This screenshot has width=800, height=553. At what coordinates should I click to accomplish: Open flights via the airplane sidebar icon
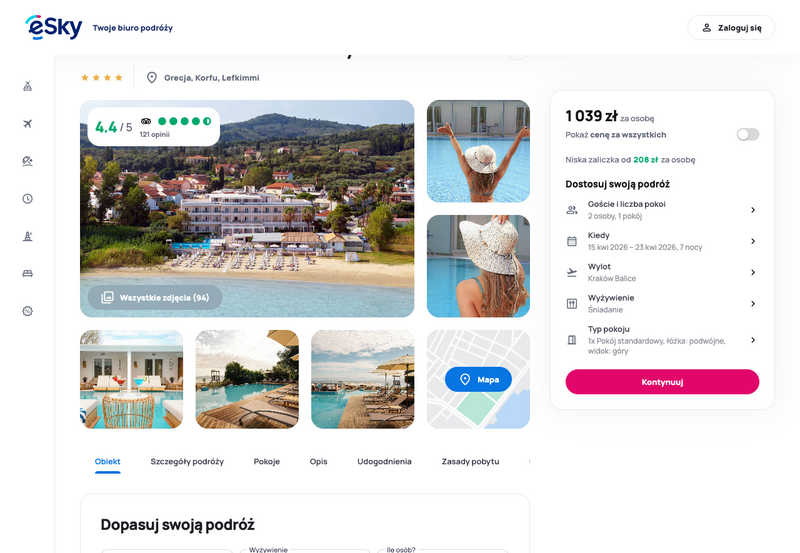[28, 123]
